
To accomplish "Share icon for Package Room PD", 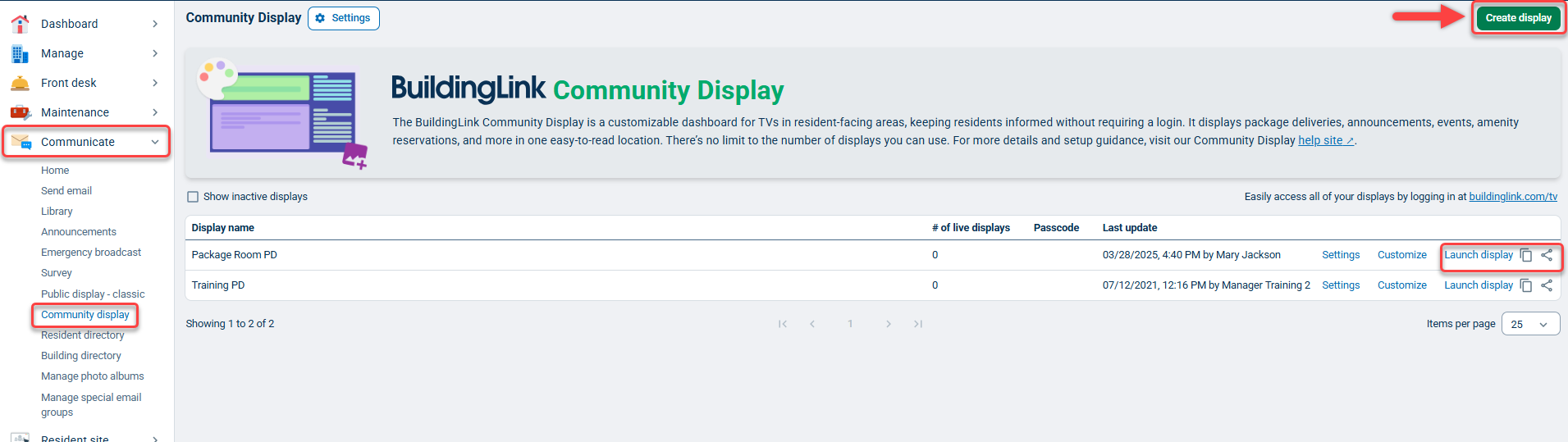I will pyautogui.click(x=1547, y=255).
